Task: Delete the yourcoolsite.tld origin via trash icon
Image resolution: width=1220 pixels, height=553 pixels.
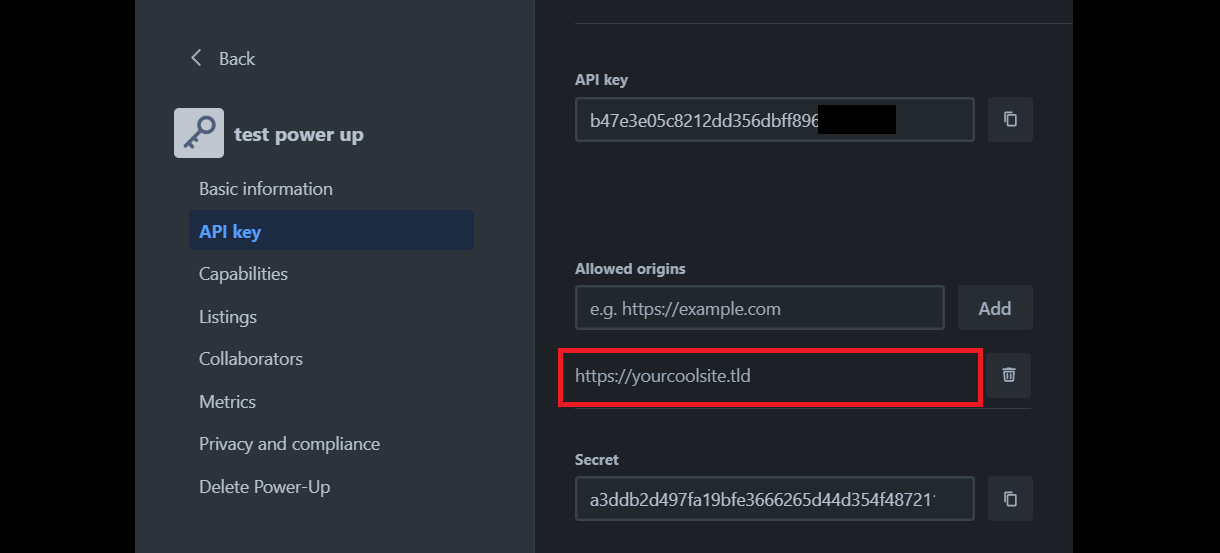Action: (1009, 375)
